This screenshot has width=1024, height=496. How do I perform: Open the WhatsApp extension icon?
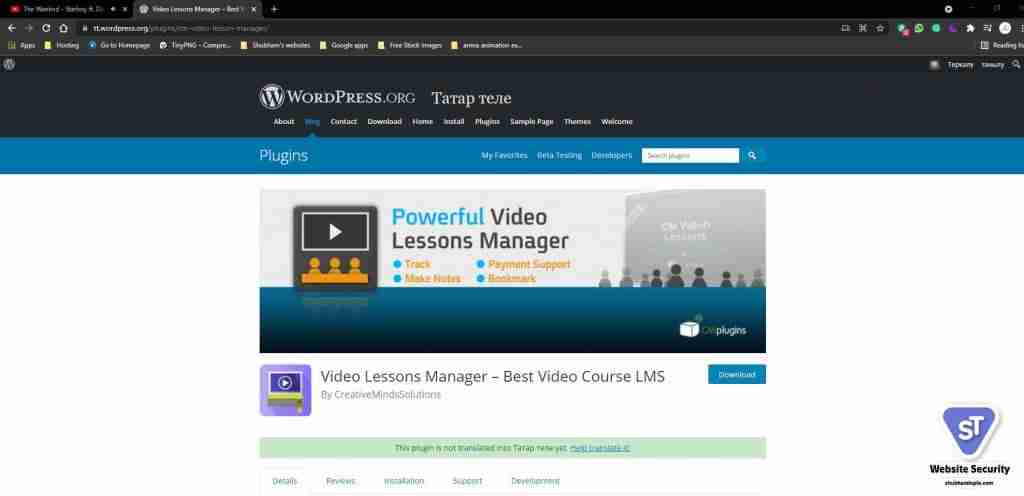click(919, 28)
